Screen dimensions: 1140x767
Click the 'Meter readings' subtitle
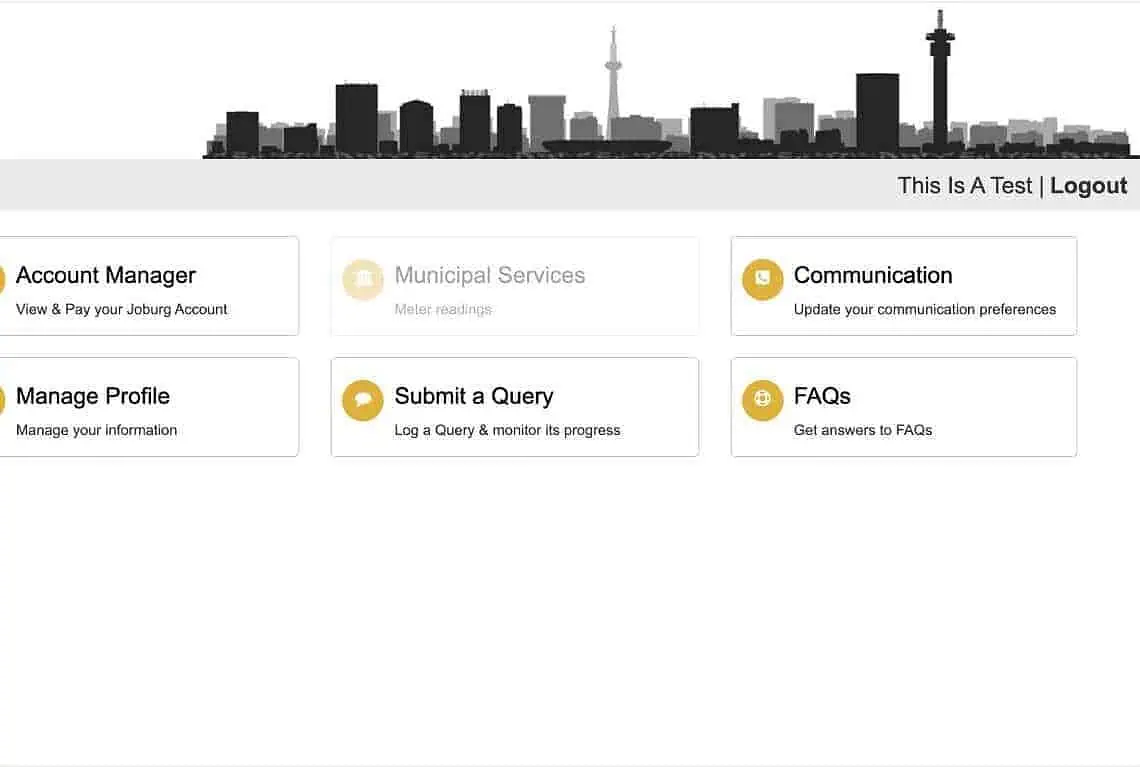coord(443,309)
